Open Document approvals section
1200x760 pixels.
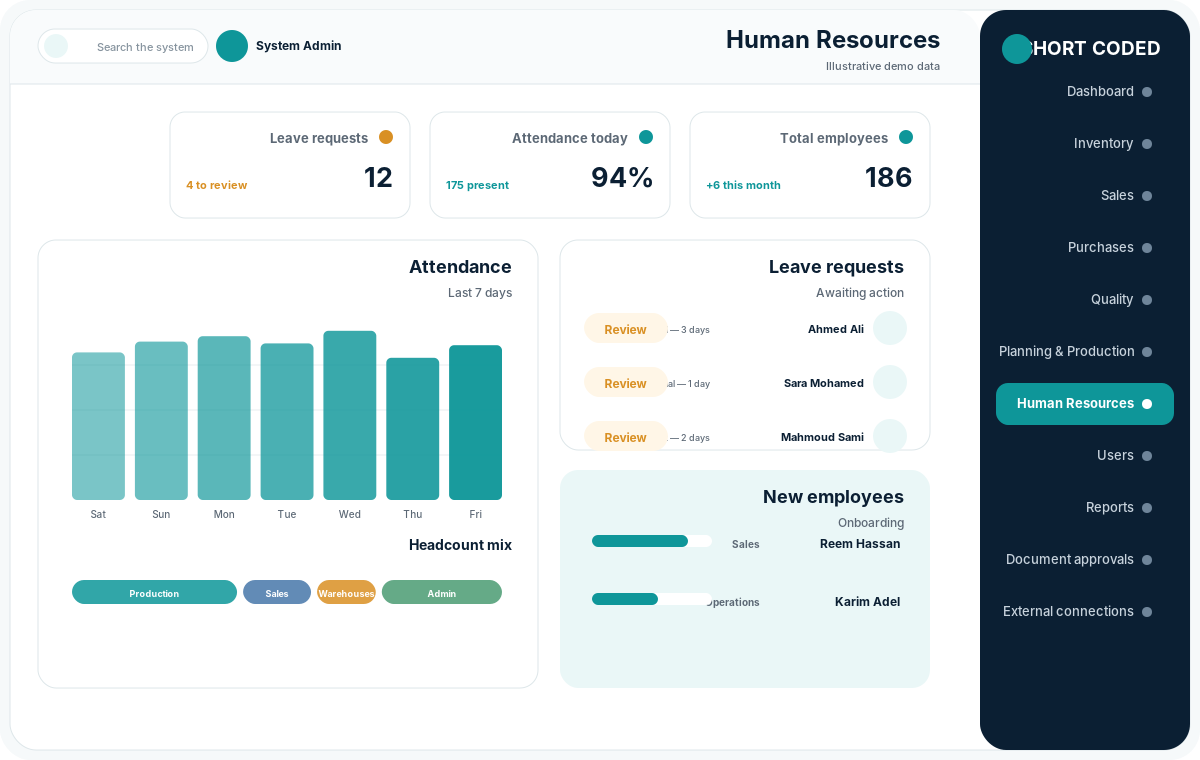point(1085,559)
